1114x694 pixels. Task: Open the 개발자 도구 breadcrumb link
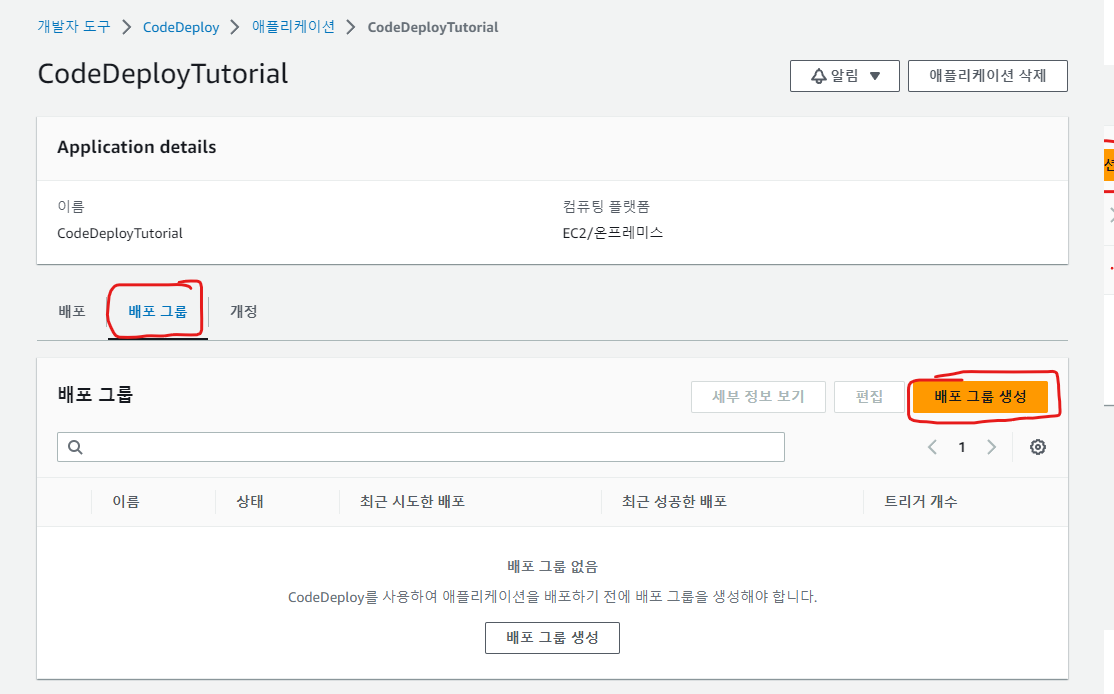(x=74, y=27)
